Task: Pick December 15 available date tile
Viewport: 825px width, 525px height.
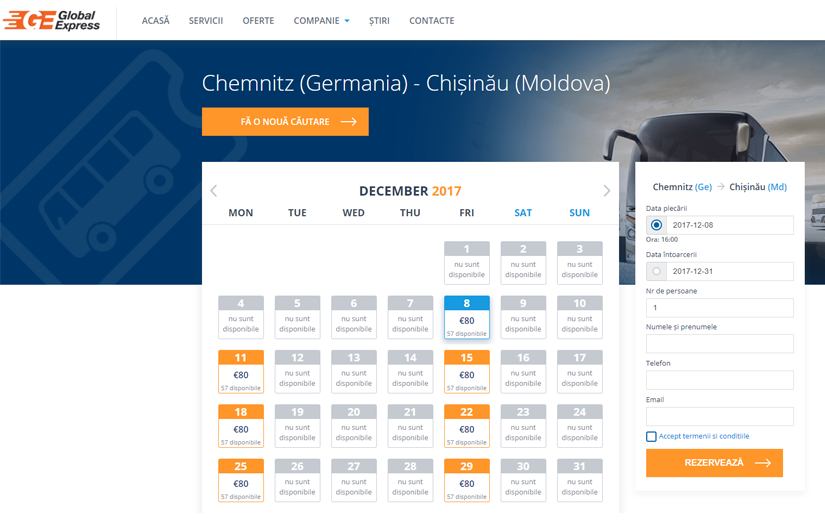Action: pos(467,370)
